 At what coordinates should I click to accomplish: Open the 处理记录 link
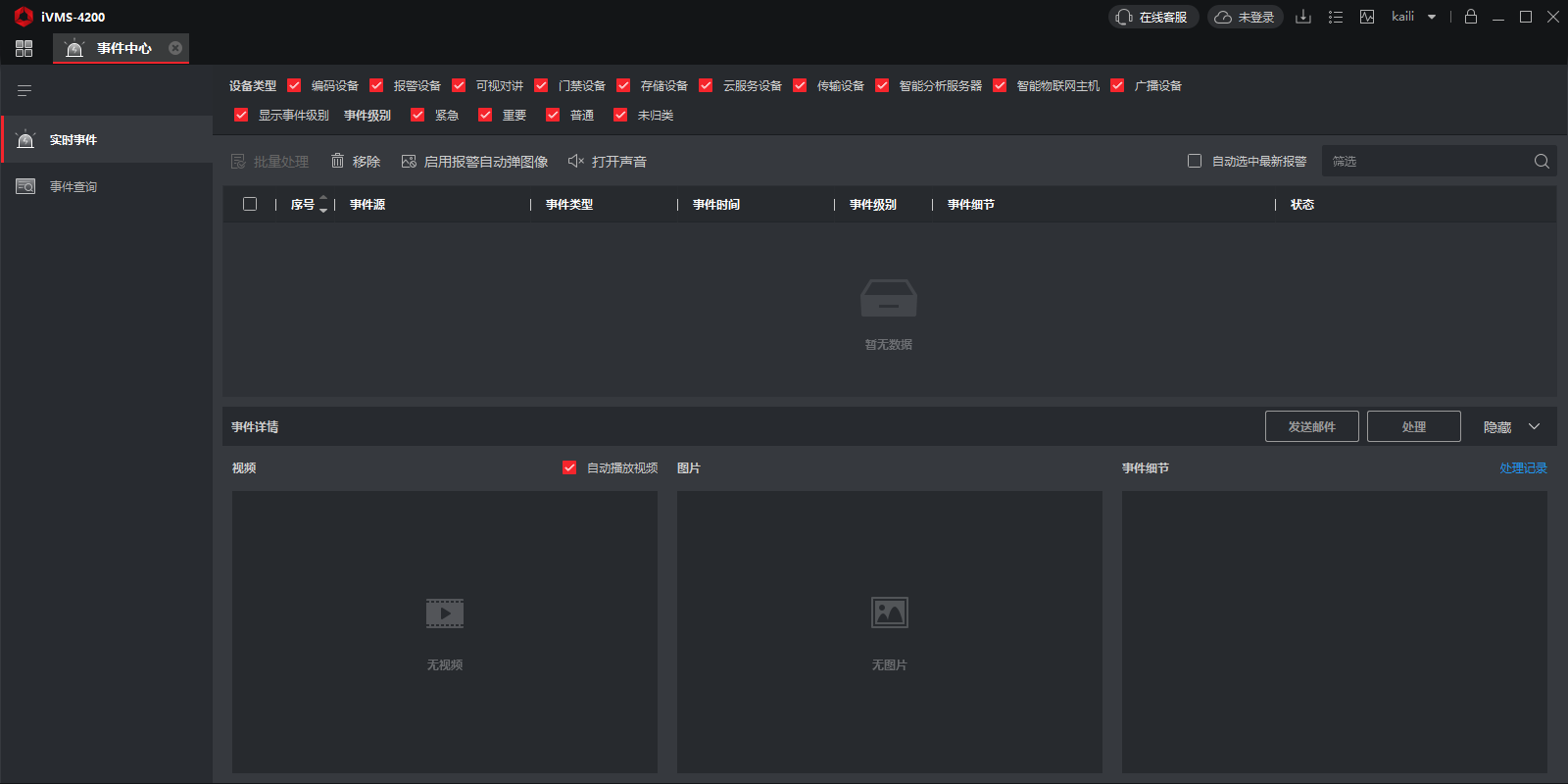[x=1522, y=468]
